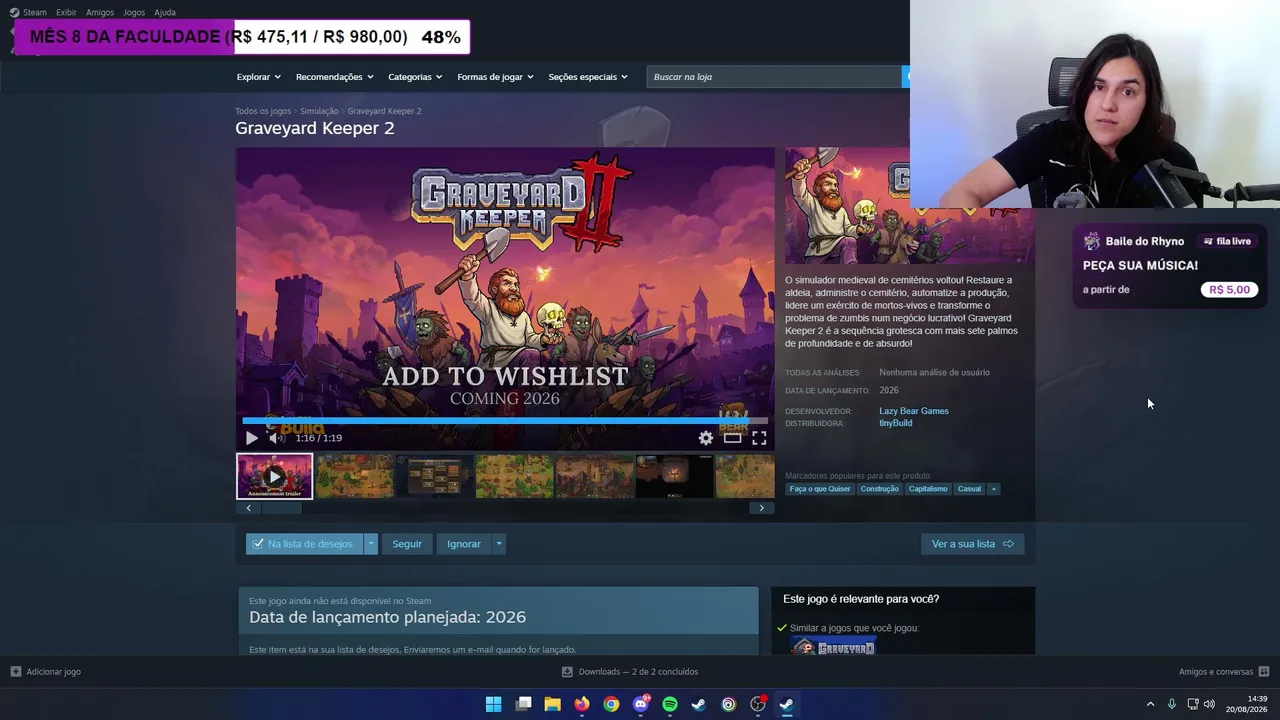The width and height of the screenshot is (1280, 720).
Task: Open publisher tinyBuild page
Action: [896, 423]
